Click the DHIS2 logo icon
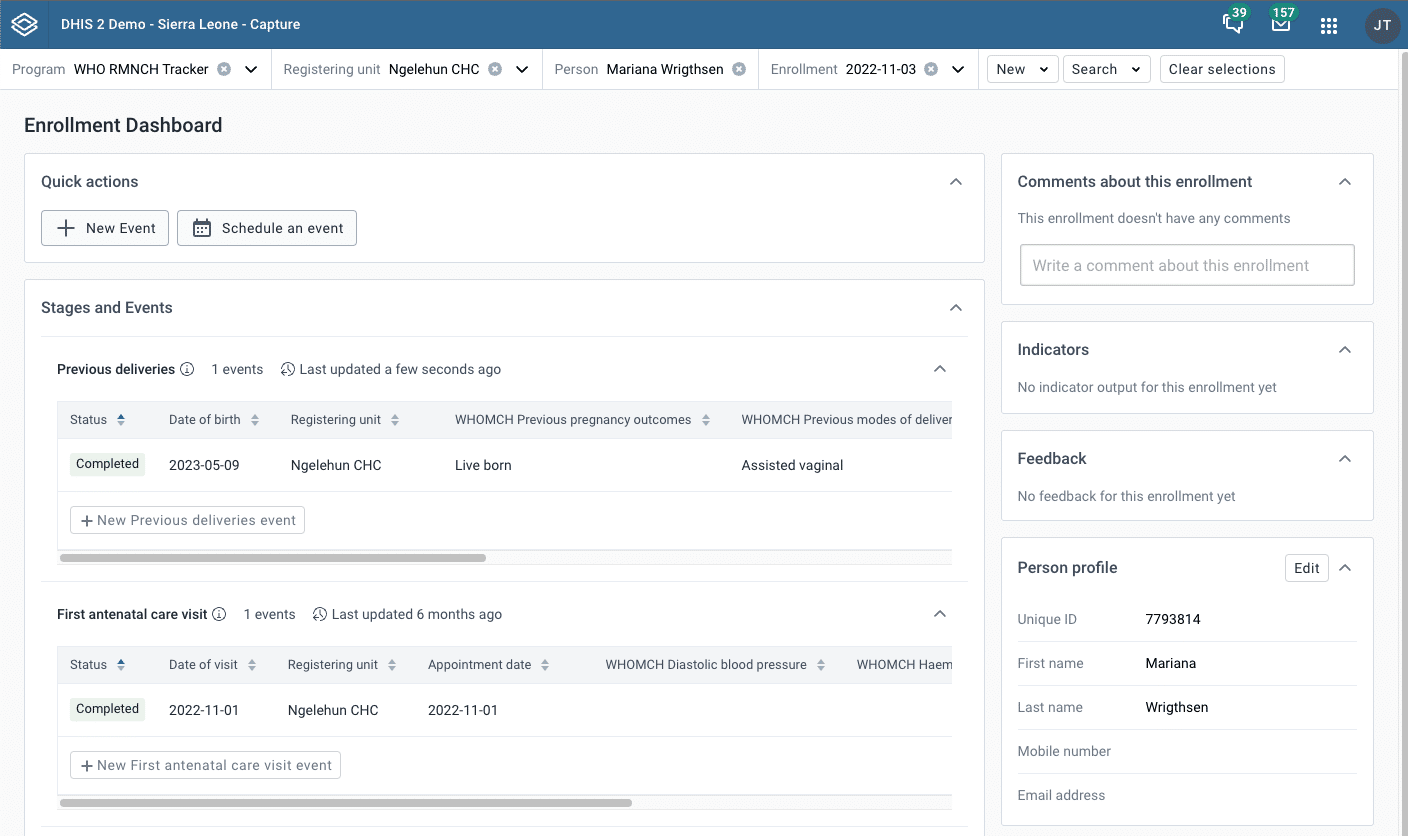1408x836 pixels. [x=24, y=24]
